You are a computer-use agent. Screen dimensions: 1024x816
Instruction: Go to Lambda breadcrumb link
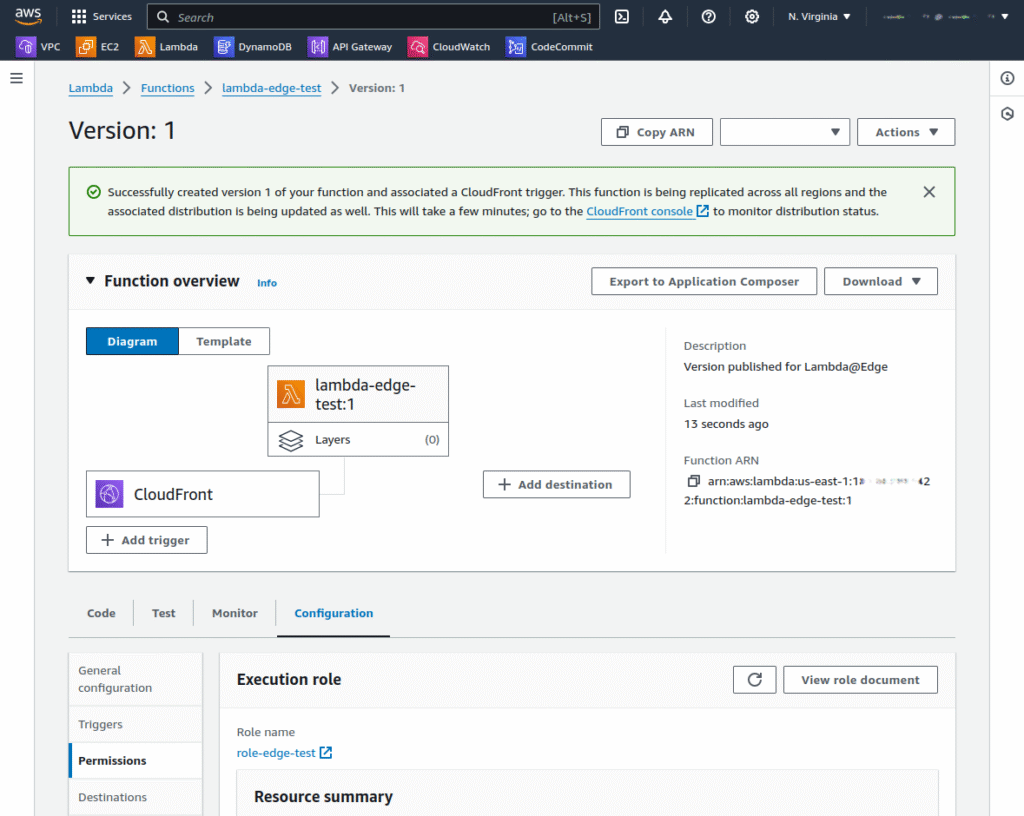pos(91,88)
